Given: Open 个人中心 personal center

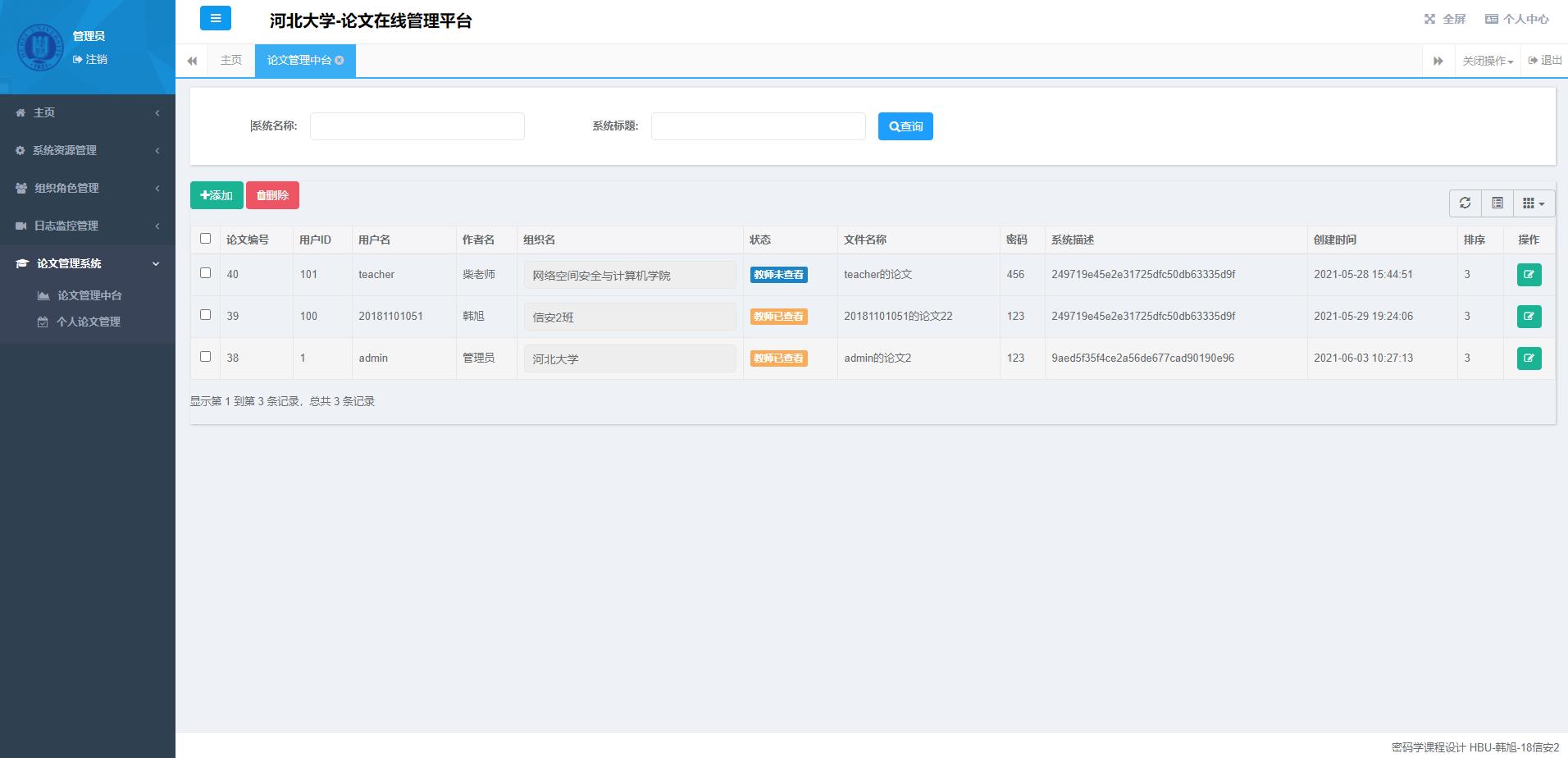Looking at the screenshot, I should click(x=1517, y=19).
